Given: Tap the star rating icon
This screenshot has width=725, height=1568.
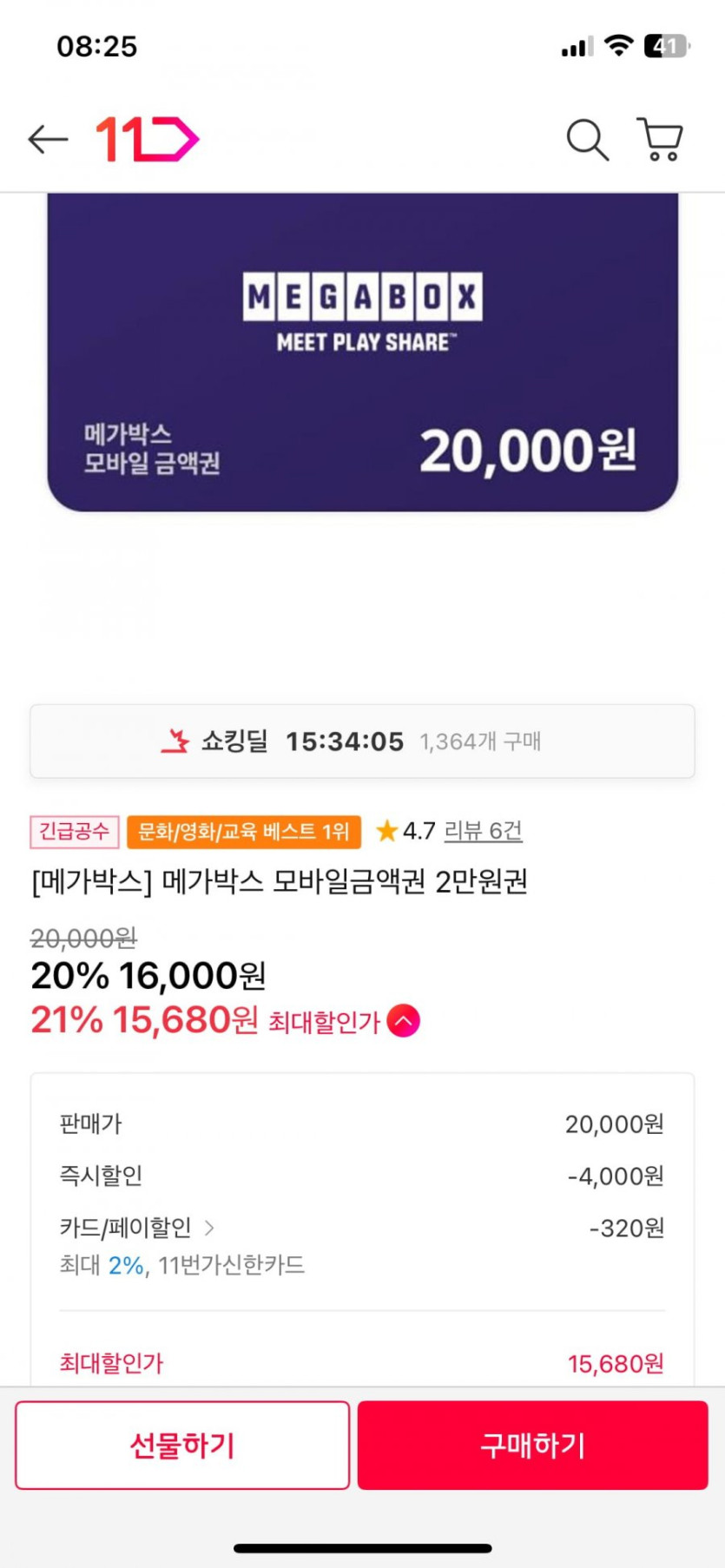Looking at the screenshot, I should 386,831.
